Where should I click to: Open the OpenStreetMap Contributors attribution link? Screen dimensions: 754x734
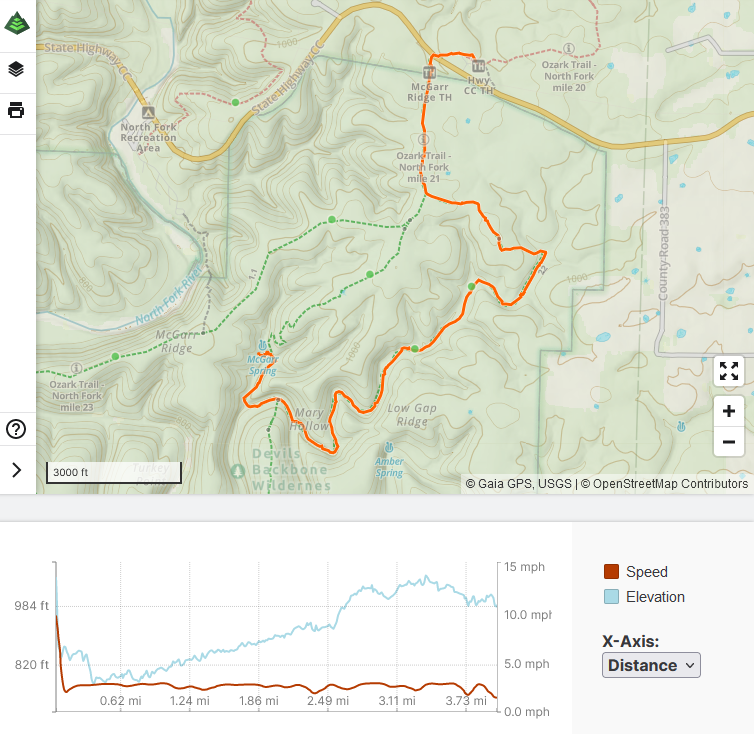pyautogui.click(x=670, y=484)
